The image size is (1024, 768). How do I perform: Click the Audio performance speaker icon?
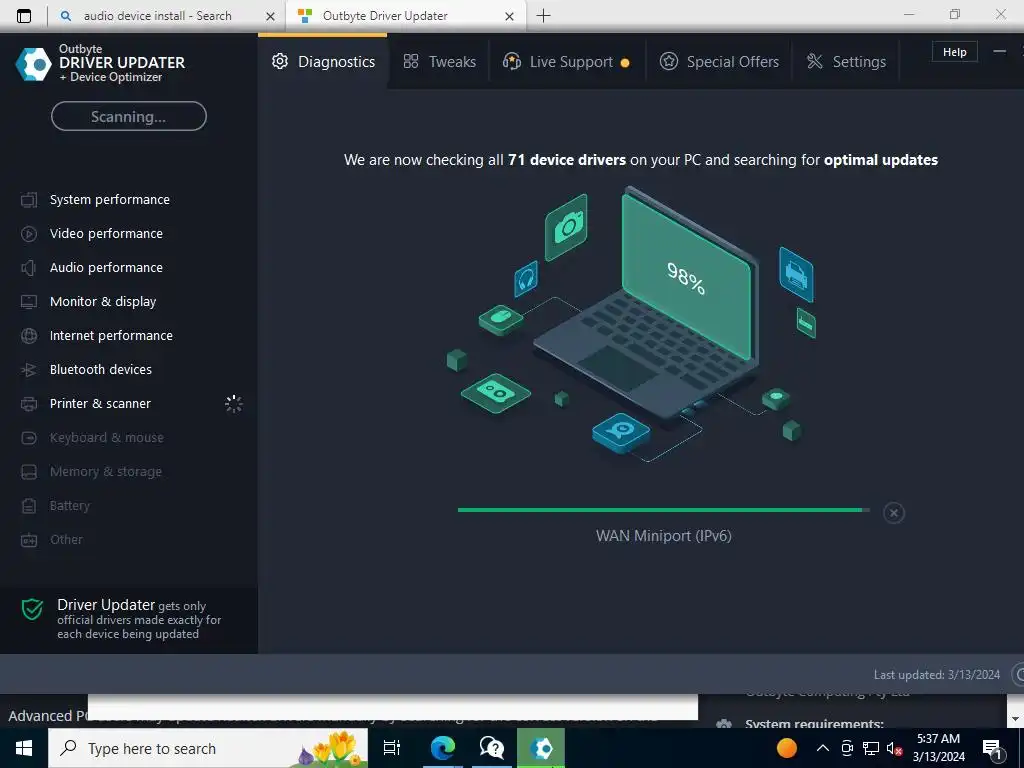(29, 268)
